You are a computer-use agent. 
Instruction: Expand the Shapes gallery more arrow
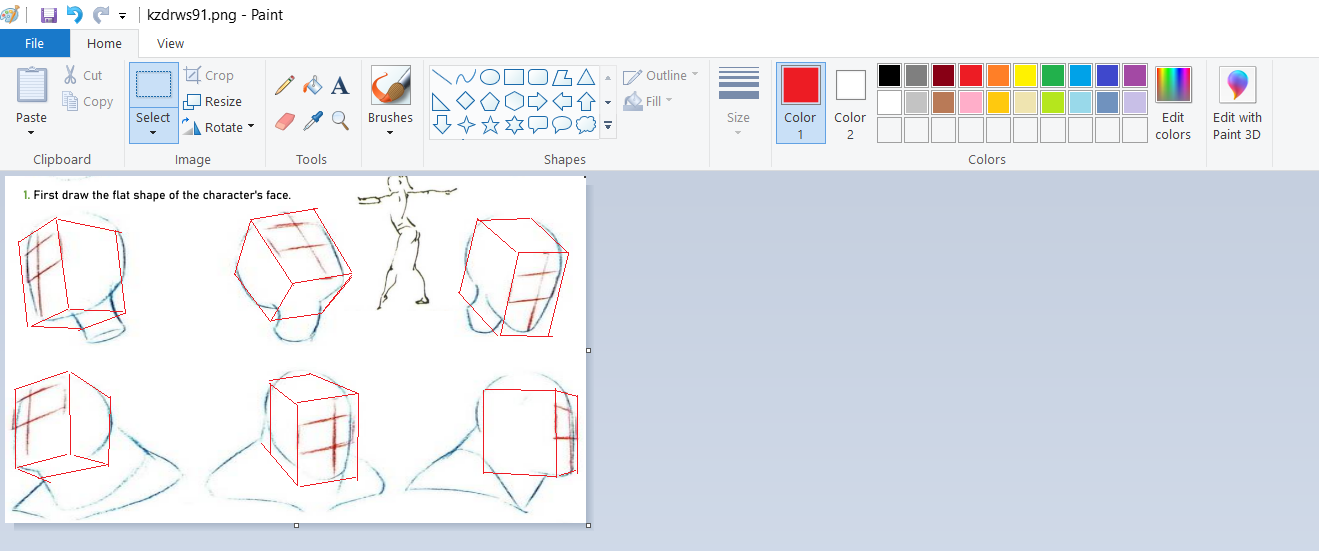(x=608, y=126)
